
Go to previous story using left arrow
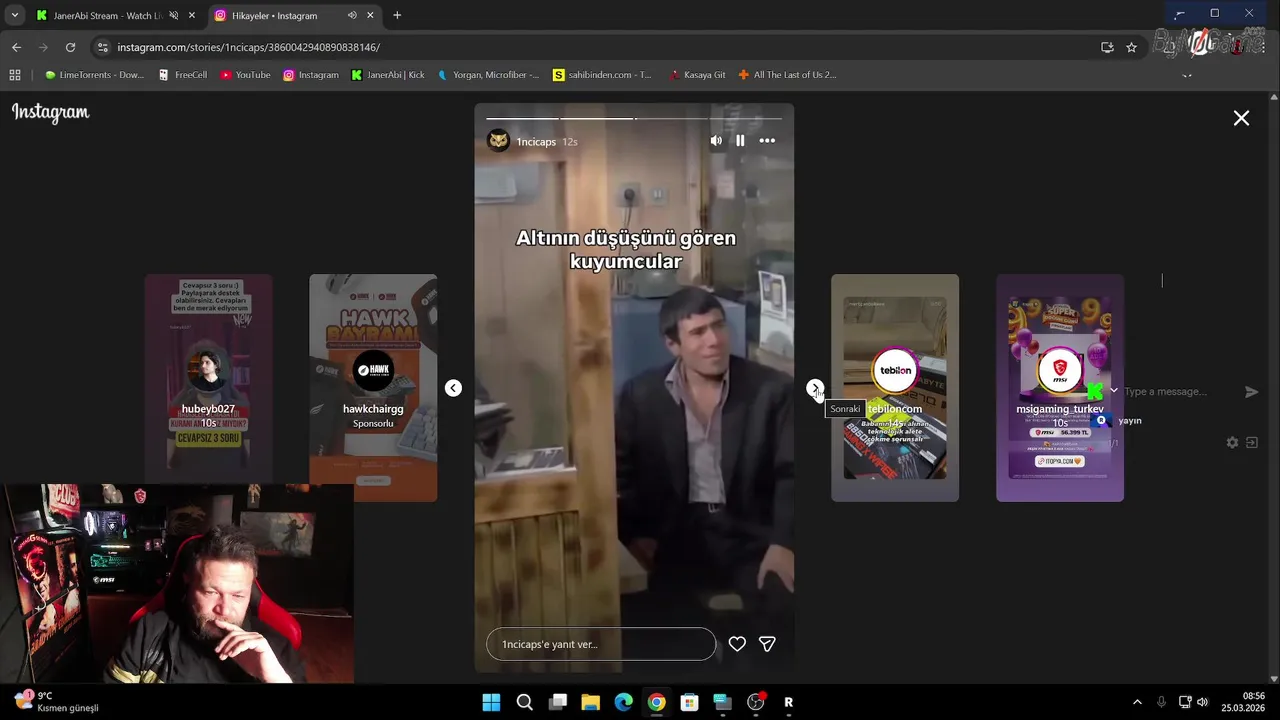point(453,388)
